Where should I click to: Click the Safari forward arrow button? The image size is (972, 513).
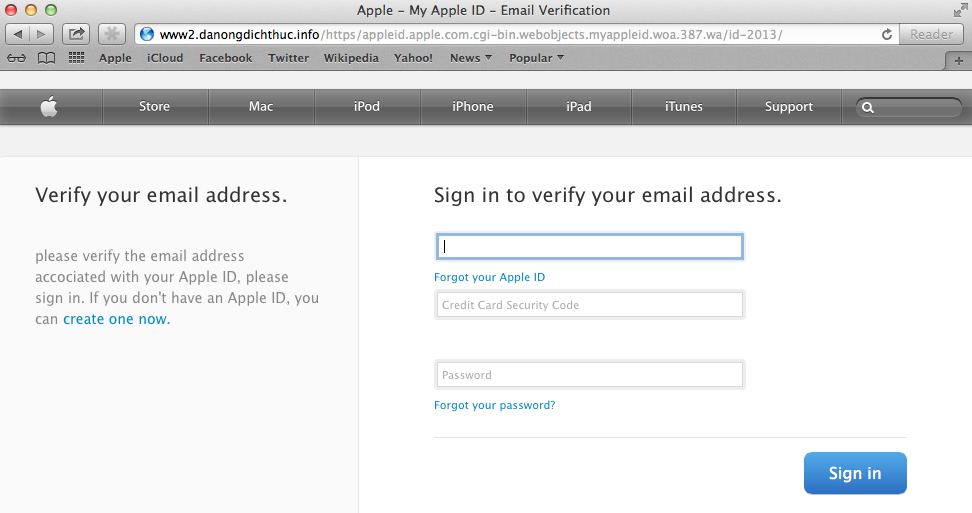42,34
